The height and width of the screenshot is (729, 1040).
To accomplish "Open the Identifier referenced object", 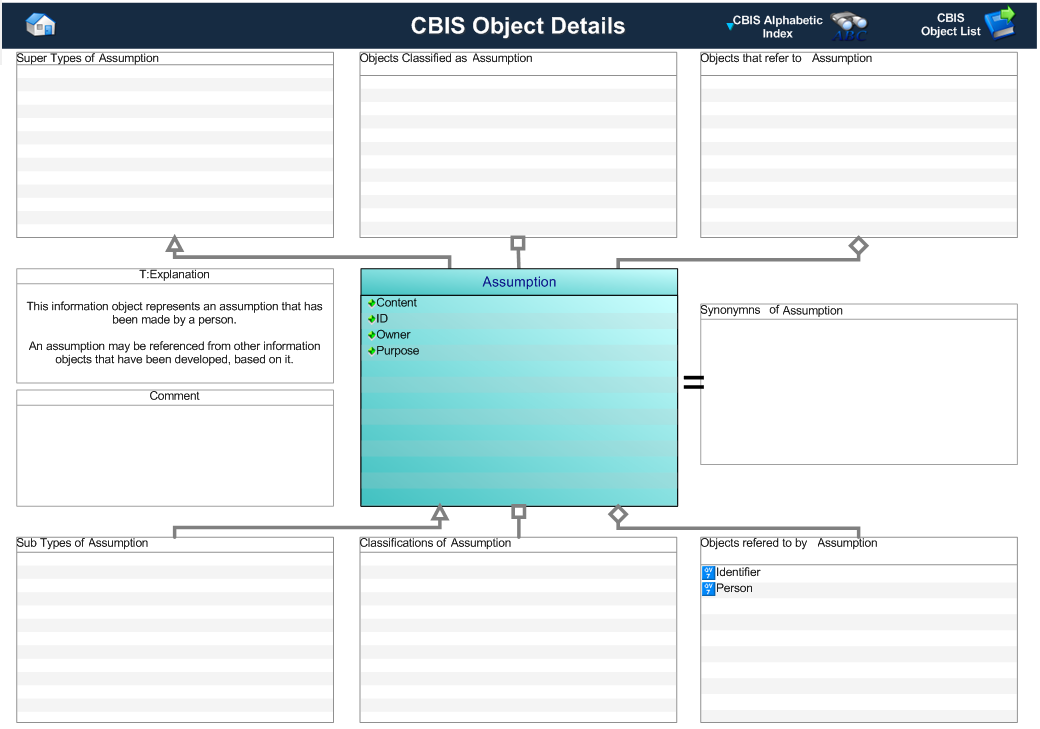I will (x=738, y=572).
